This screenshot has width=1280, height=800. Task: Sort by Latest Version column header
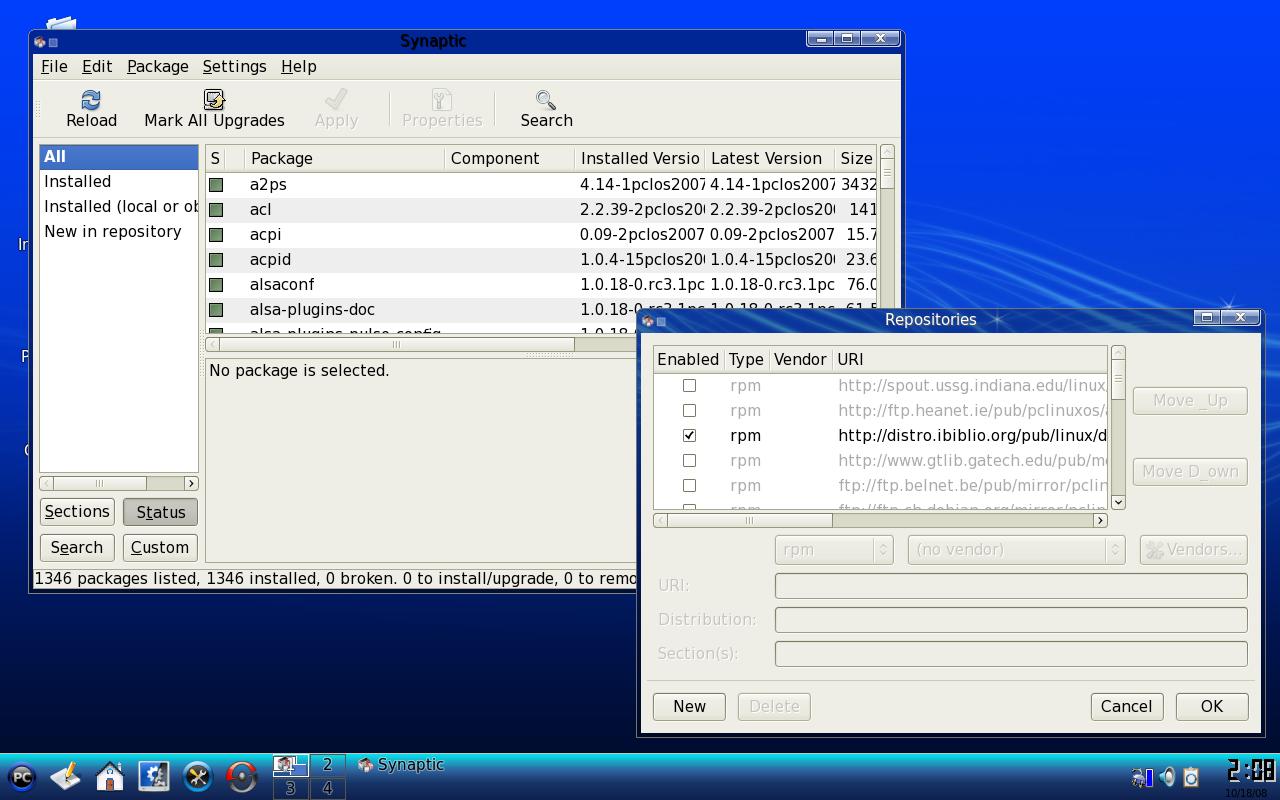769,159
